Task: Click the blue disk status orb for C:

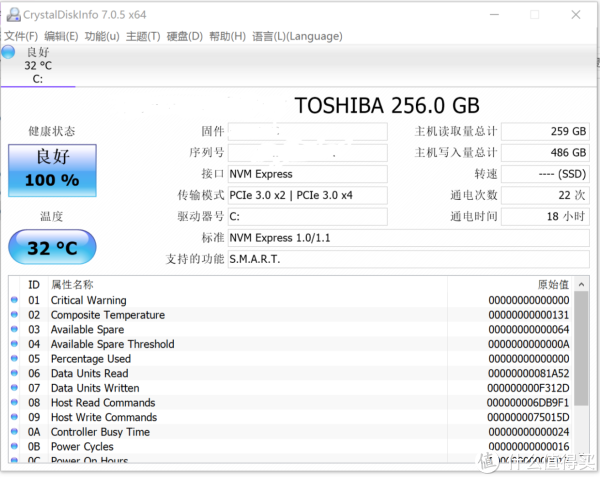Action: pos(8,52)
